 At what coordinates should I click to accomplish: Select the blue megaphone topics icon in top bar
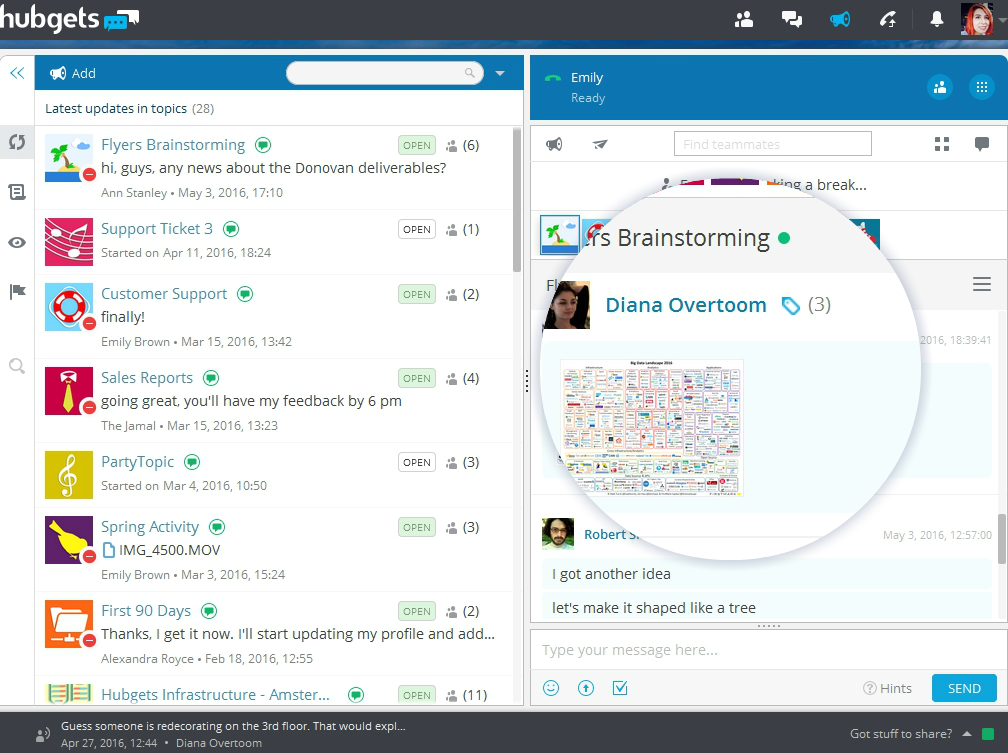(x=840, y=19)
